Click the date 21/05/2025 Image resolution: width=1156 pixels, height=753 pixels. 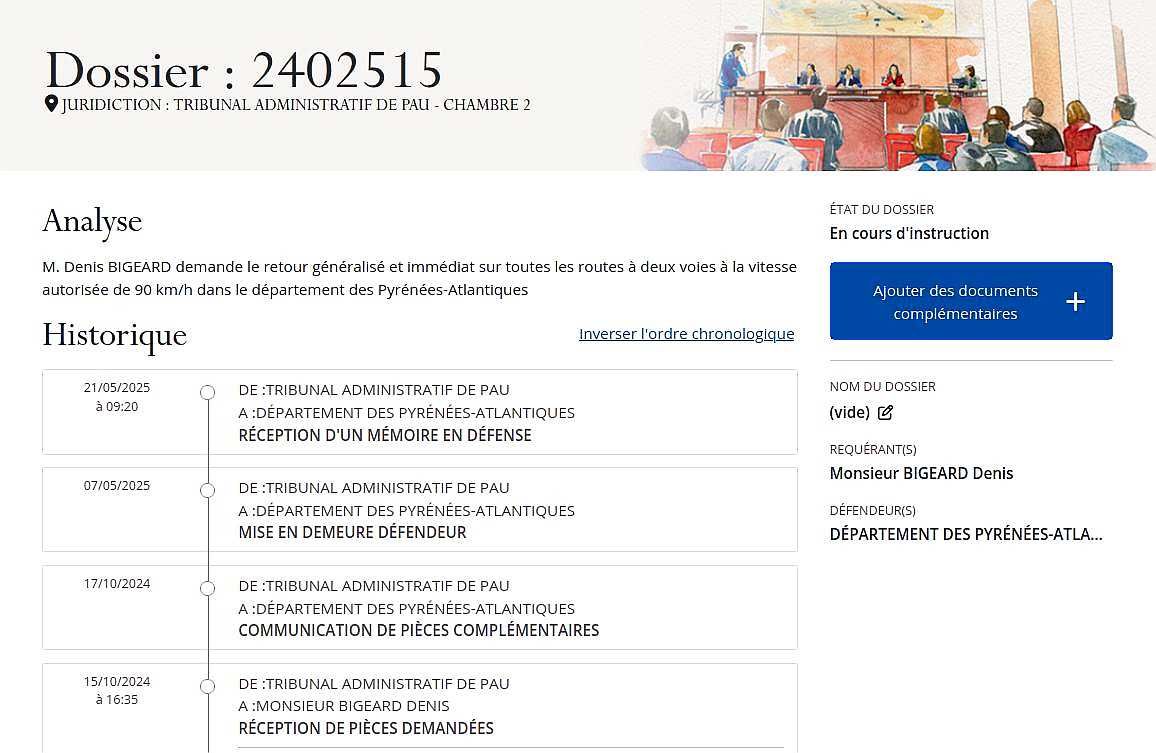coord(116,388)
